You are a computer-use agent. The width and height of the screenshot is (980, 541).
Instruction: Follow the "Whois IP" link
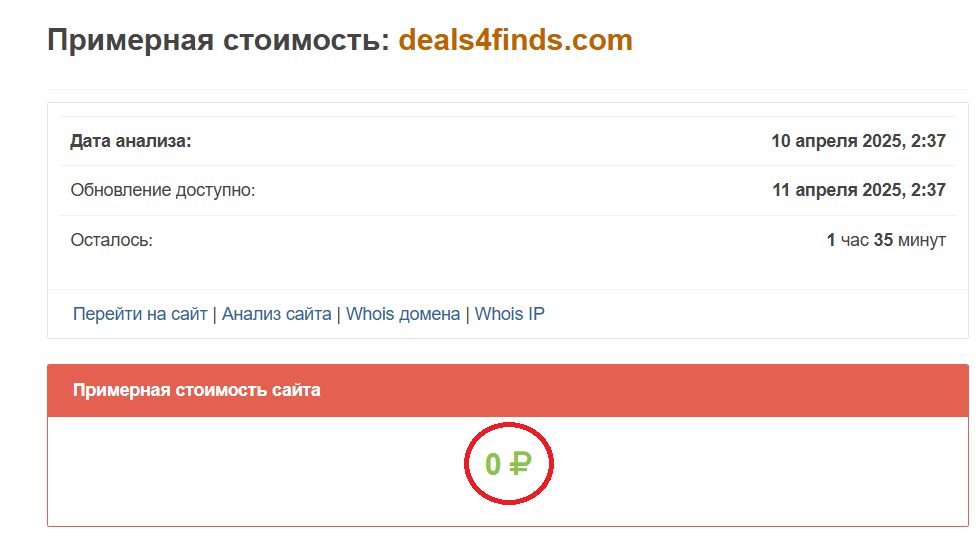(x=509, y=314)
